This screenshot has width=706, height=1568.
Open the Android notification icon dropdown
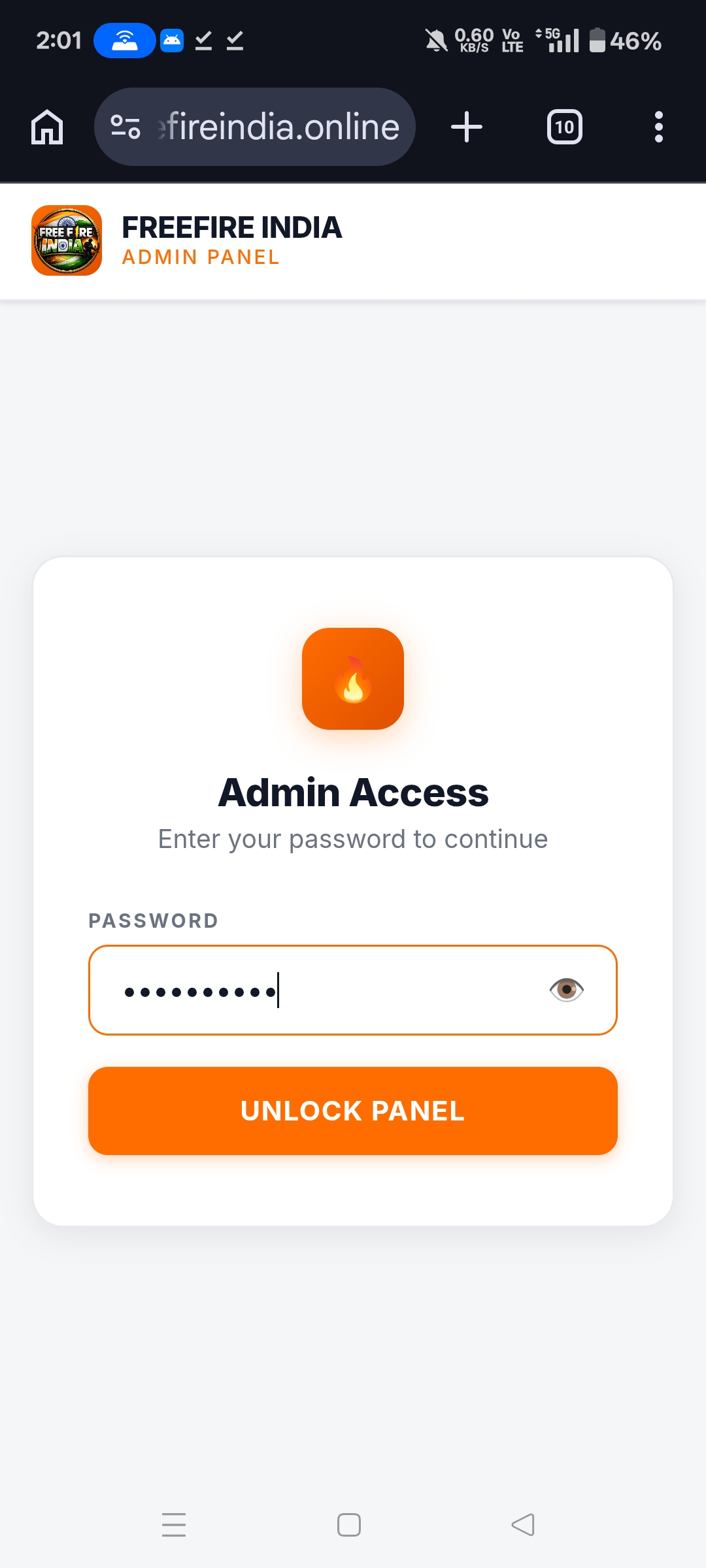pos(171,41)
